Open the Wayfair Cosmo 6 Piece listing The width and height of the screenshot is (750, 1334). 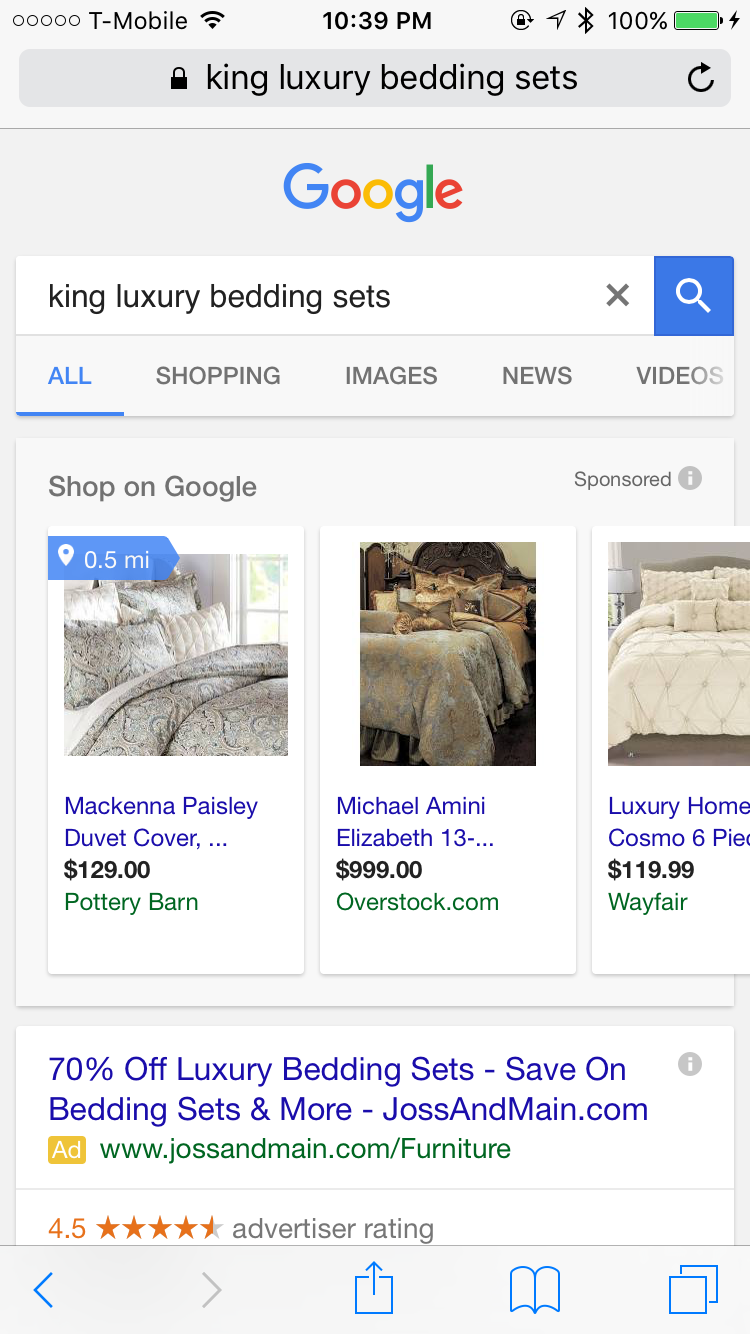pos(678,821)
